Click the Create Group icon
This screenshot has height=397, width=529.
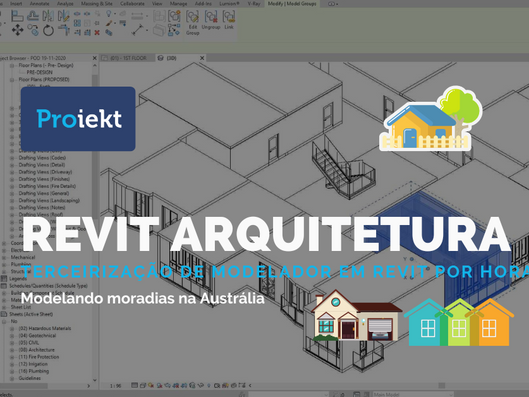coord(174,16)
